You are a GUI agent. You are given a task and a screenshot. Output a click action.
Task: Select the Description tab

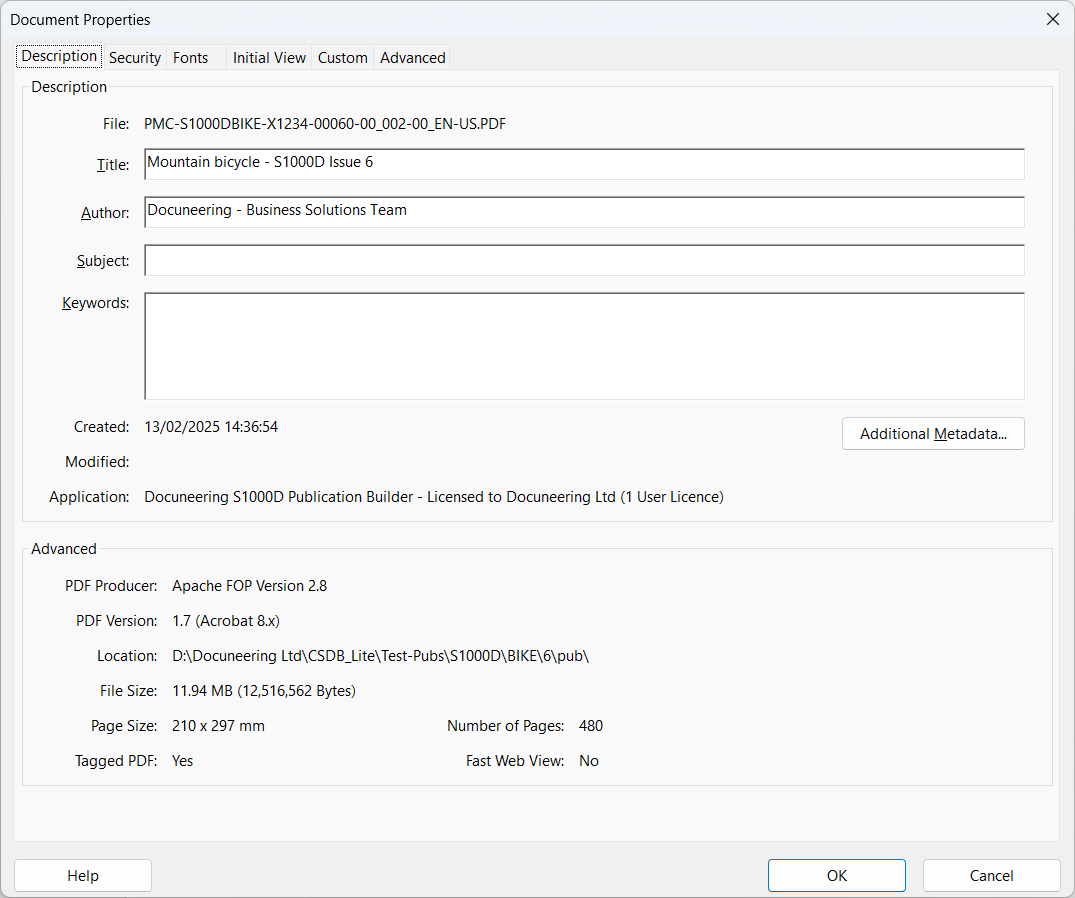coord(59,56)
